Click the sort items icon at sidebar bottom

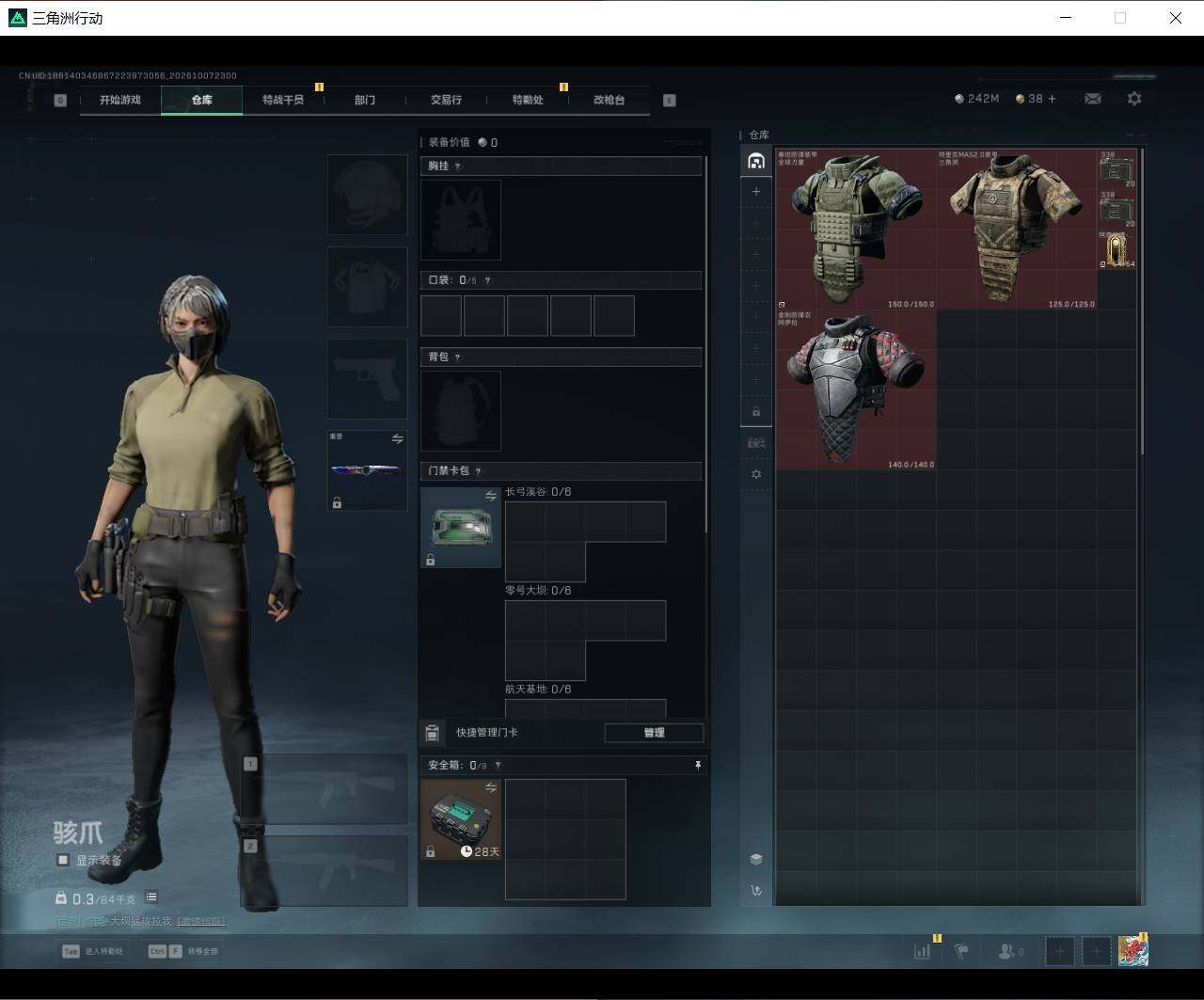pyautogui.click(x=756, y=890)
